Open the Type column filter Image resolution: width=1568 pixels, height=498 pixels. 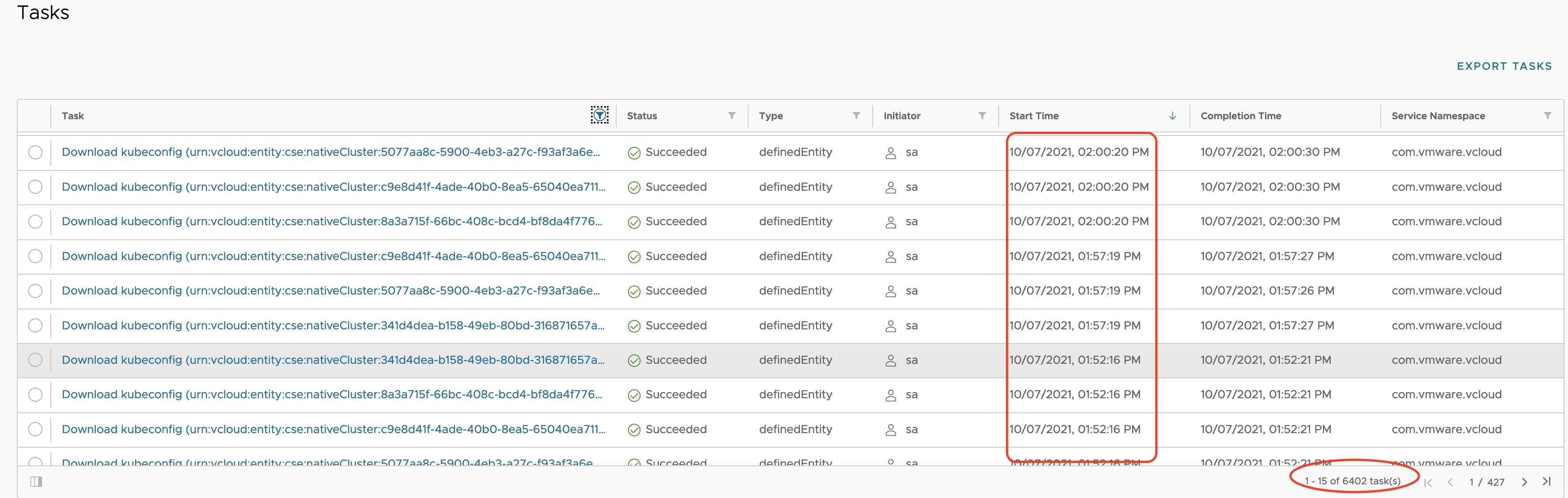click(x=856, y=116)
